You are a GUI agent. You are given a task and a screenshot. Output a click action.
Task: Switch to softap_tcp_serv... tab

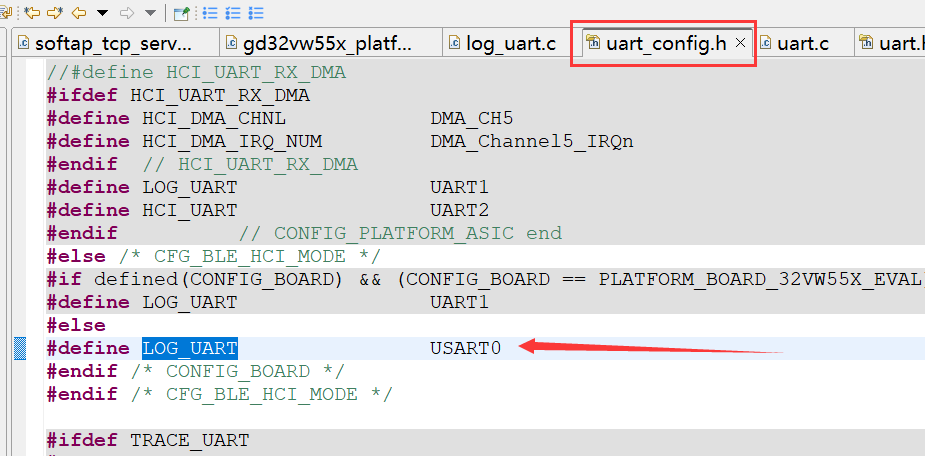click(x=112, y=43)
